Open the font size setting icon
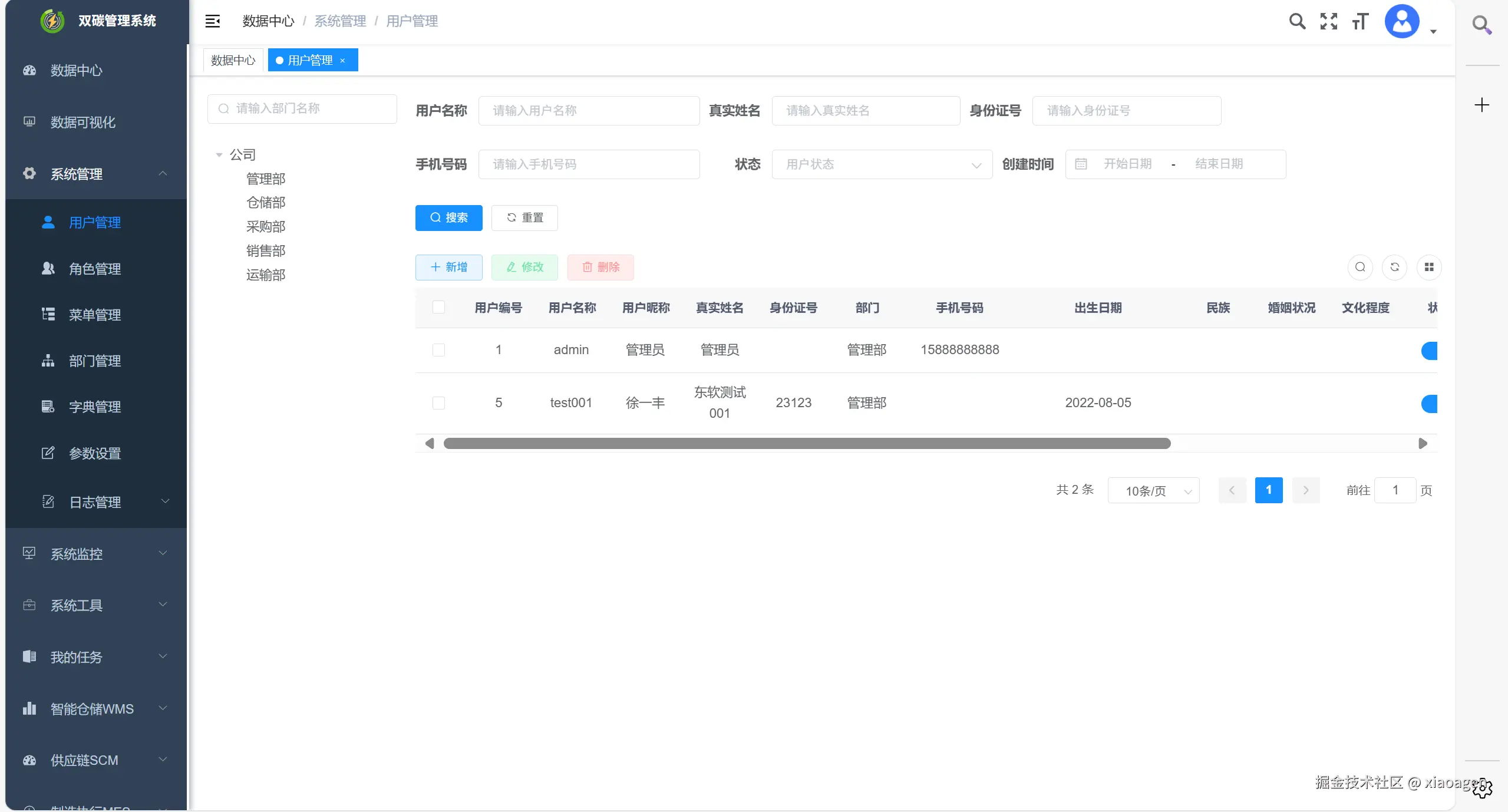Screen dimensions: 1508x812 coord(1359,22)
